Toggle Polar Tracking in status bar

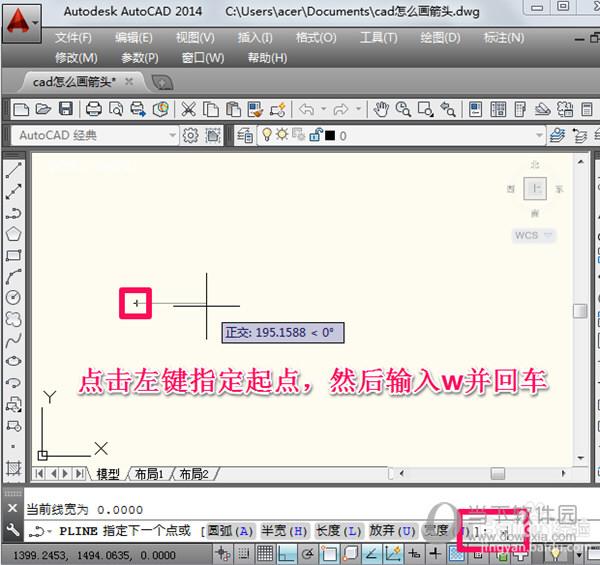pos(308,554)
